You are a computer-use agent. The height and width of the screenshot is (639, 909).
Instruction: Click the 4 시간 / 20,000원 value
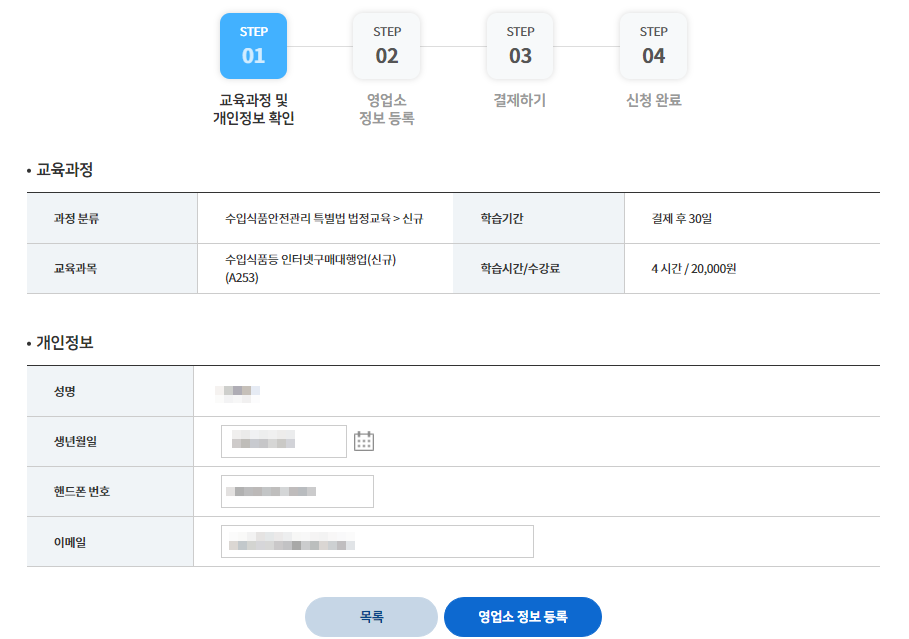click(x=694, y=268)
